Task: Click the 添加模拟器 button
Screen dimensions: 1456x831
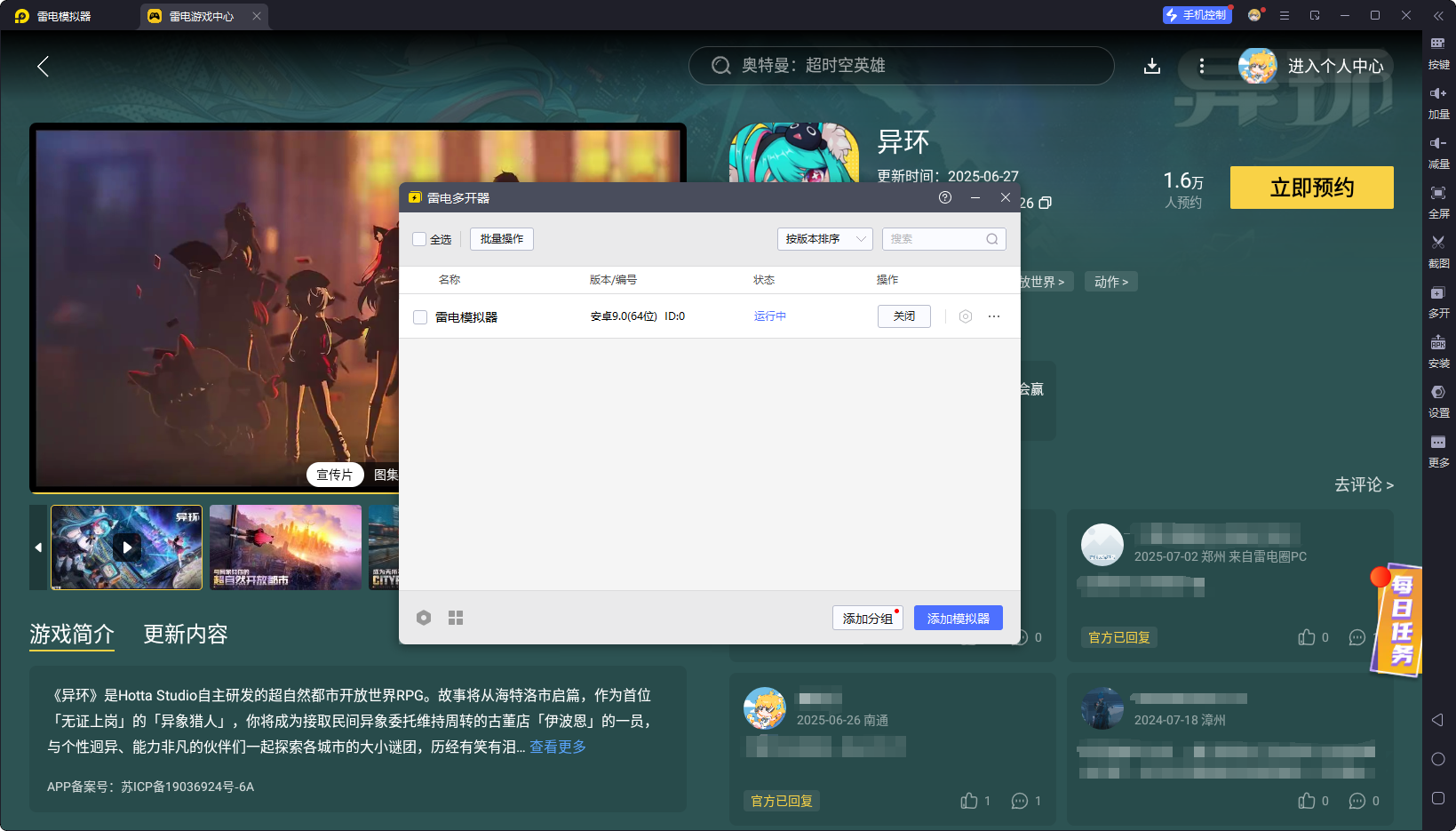Action: (x=958, y=618)
